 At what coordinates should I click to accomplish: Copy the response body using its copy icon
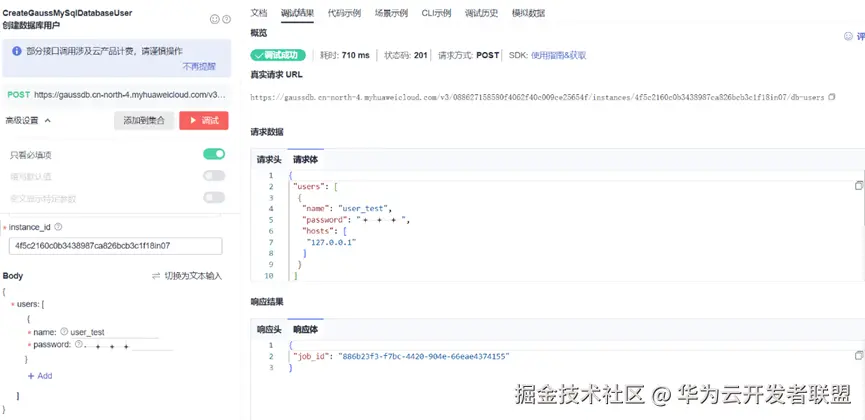pos(858,355)
